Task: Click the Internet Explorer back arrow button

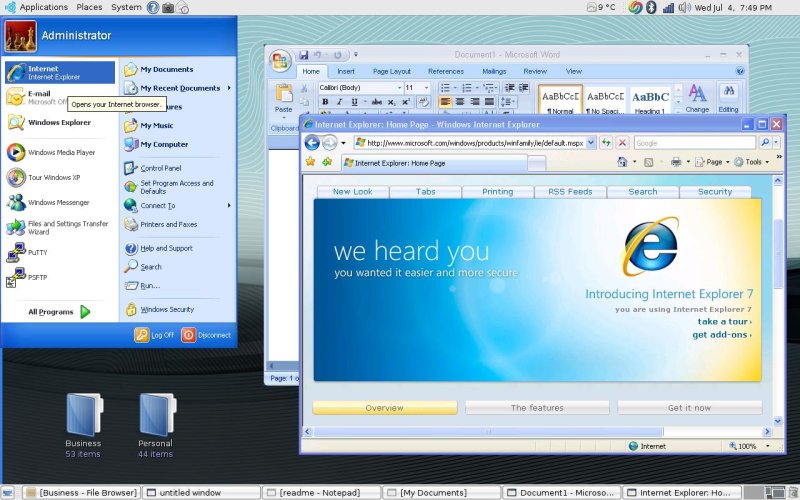Action: pyautogui.click(x=313, y=143)
